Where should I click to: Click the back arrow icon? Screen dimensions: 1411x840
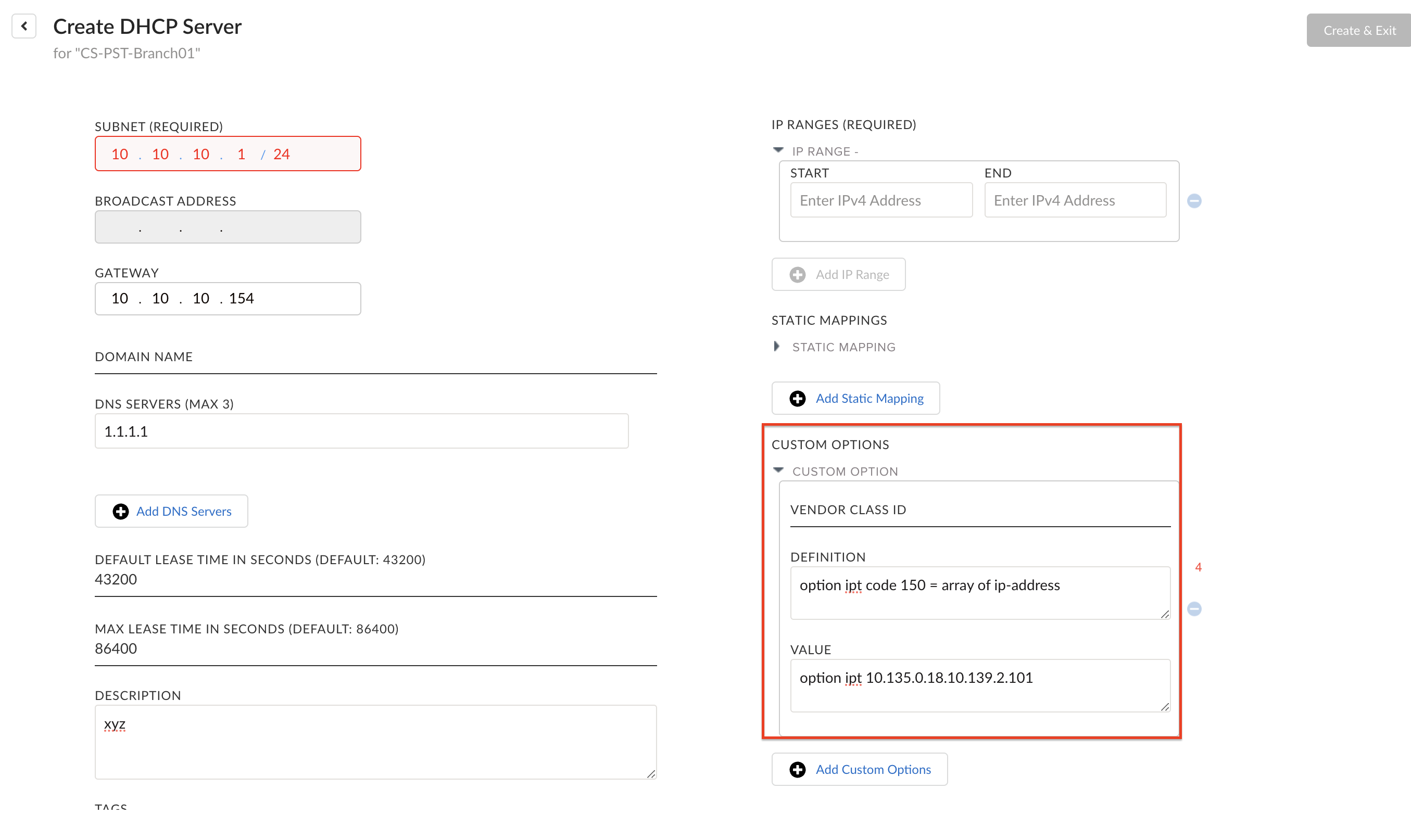[24, 26]
